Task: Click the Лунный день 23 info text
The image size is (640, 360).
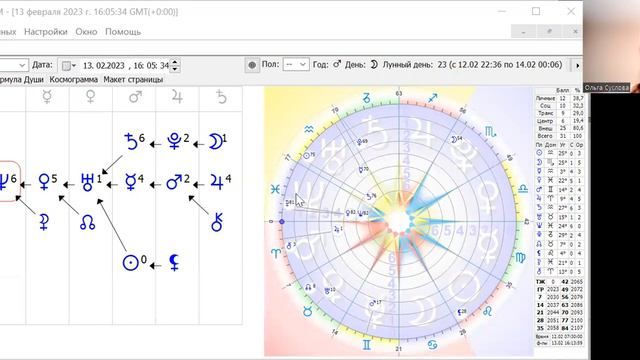Action: [x=472, y=64]
